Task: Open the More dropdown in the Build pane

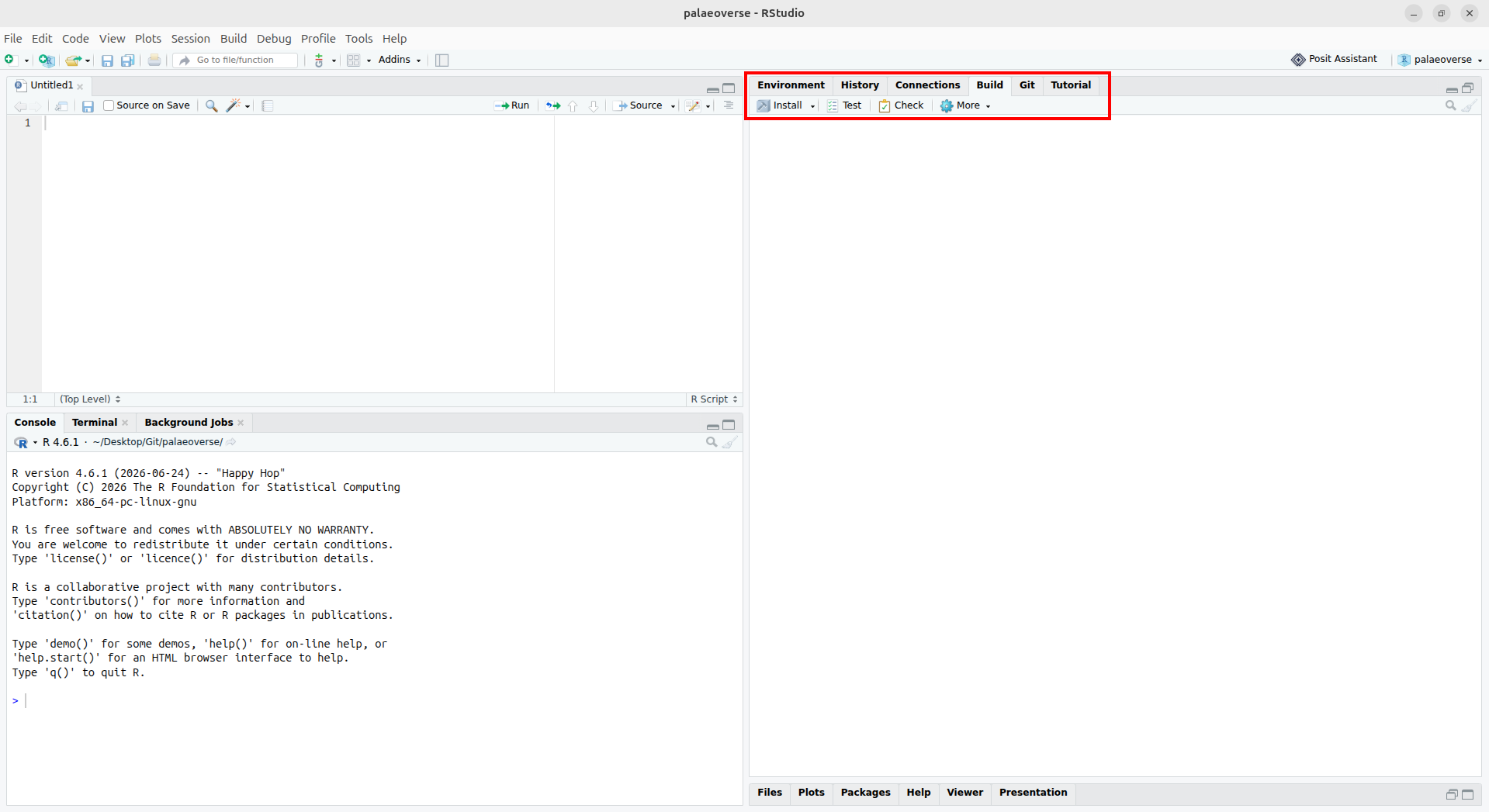Action: 965,105
